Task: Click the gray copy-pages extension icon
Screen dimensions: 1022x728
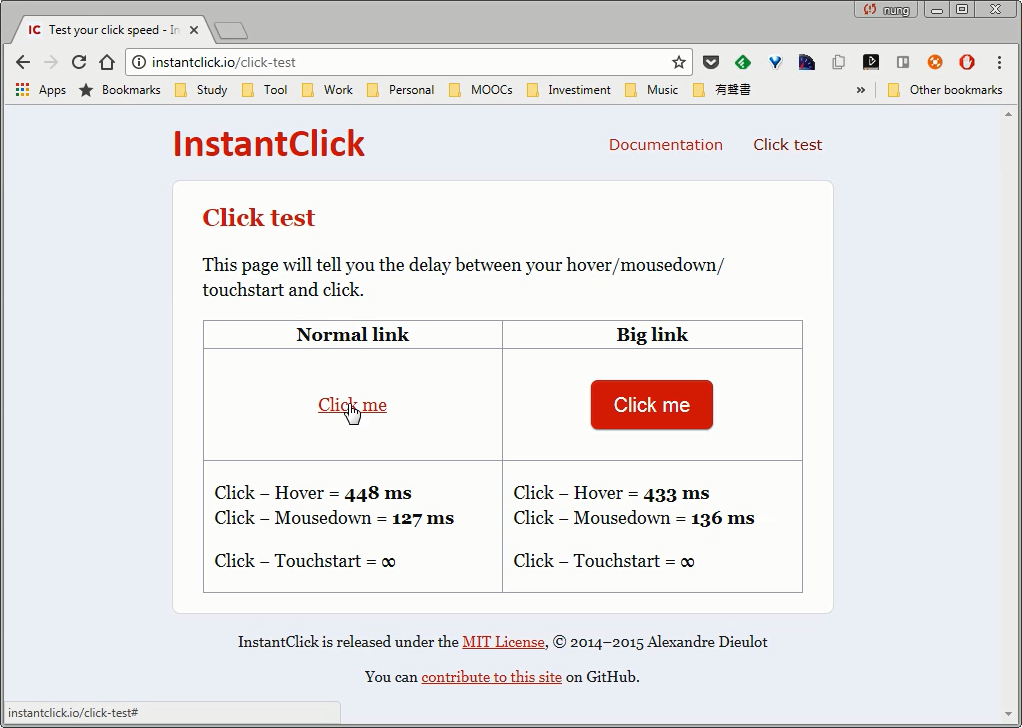Action: (839, 63)
